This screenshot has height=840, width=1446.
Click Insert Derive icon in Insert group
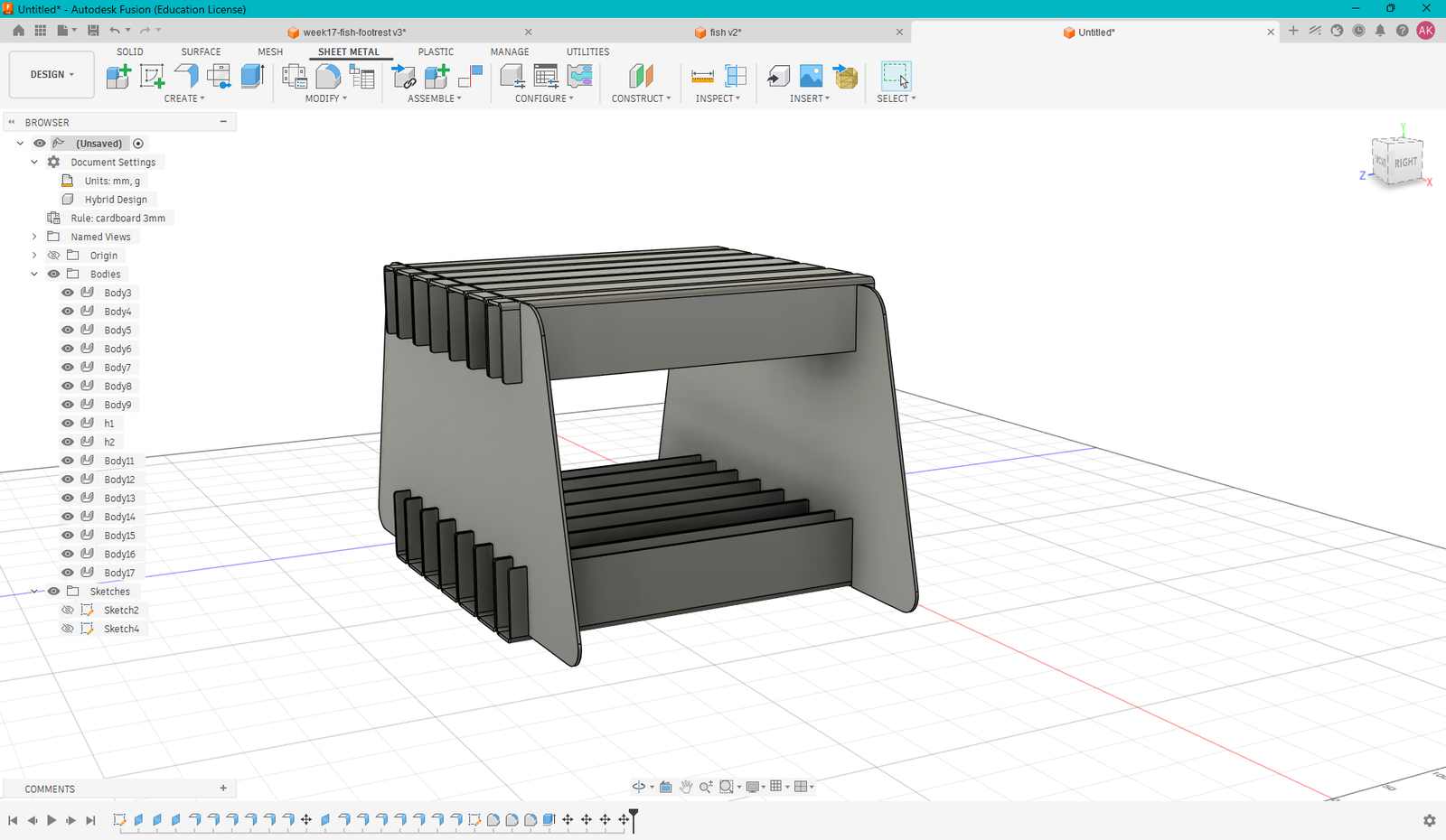[x=778, y=76]
